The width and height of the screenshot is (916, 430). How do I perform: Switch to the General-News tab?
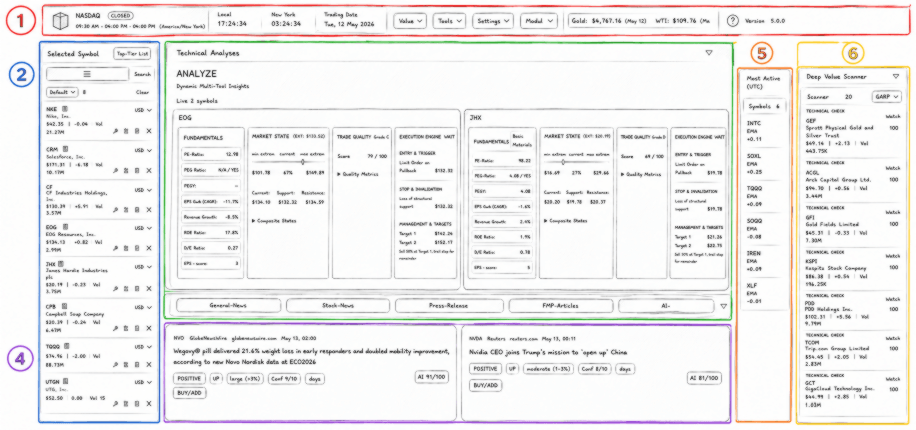[x=228, y=306]
